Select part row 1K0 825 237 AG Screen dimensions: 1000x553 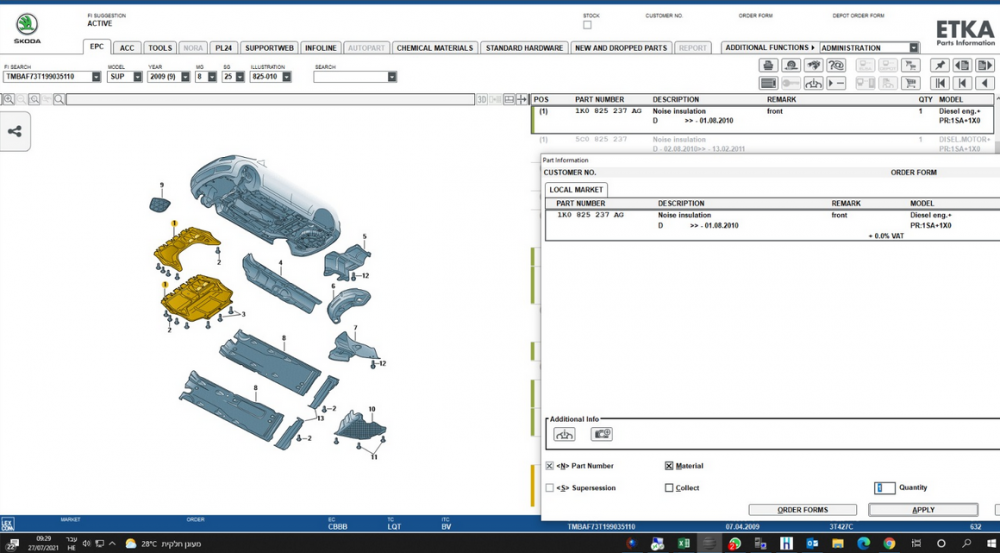pyautogui.click(x=763, y=120)
